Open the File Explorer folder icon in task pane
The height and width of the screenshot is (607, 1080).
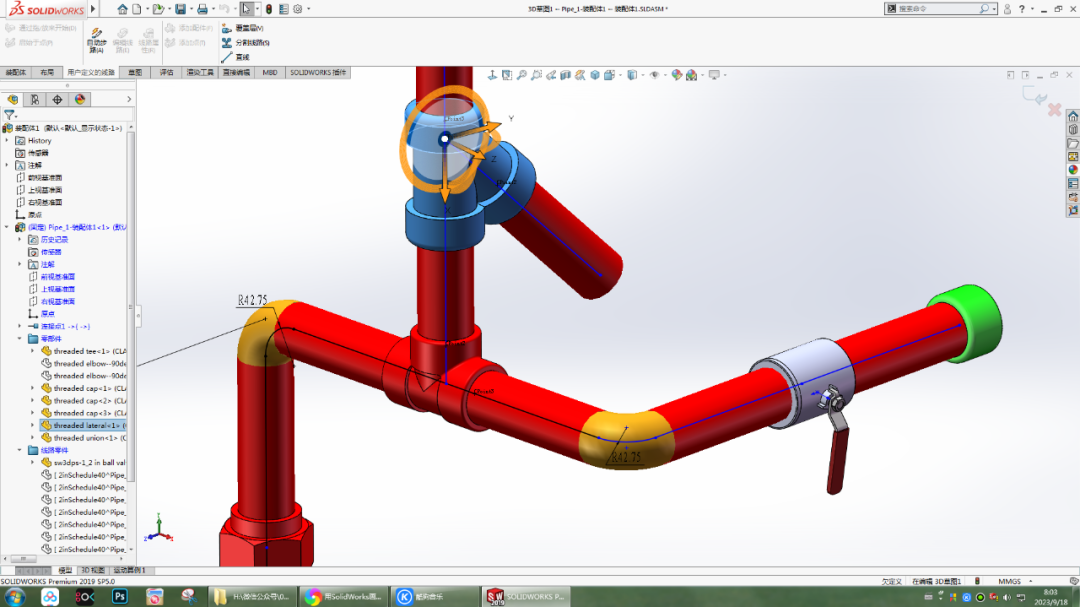1072,143
